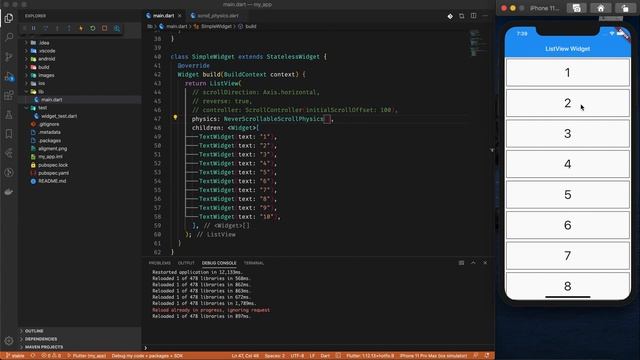Image resolution: width=640 pixels, height=360 pixels.
Task: Click Step Out in debug toolbar
Action: (69, 28)
